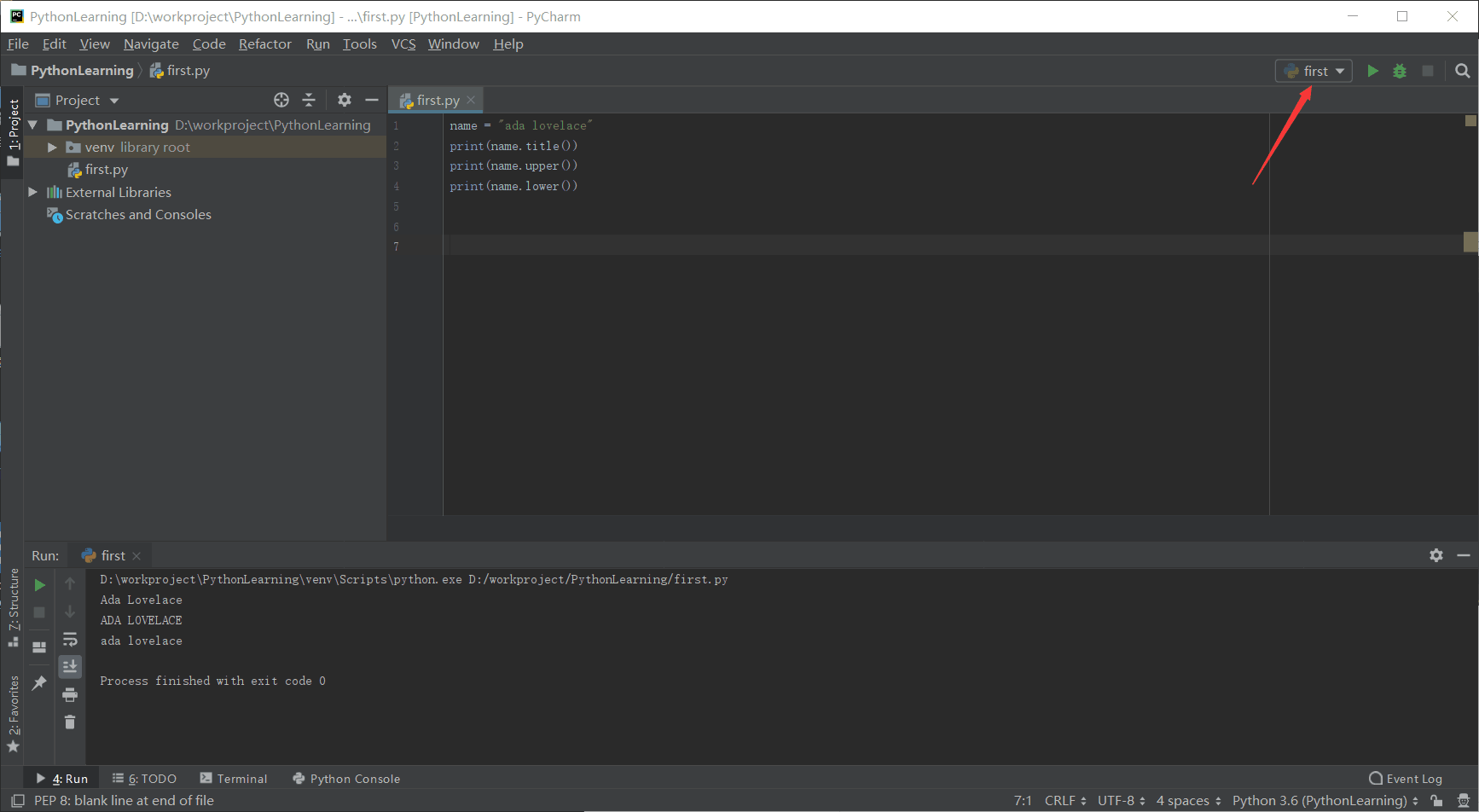This screenshot has width=1479, height=812.
Task: Clear console output with trash icon
Action: (71, 722)
